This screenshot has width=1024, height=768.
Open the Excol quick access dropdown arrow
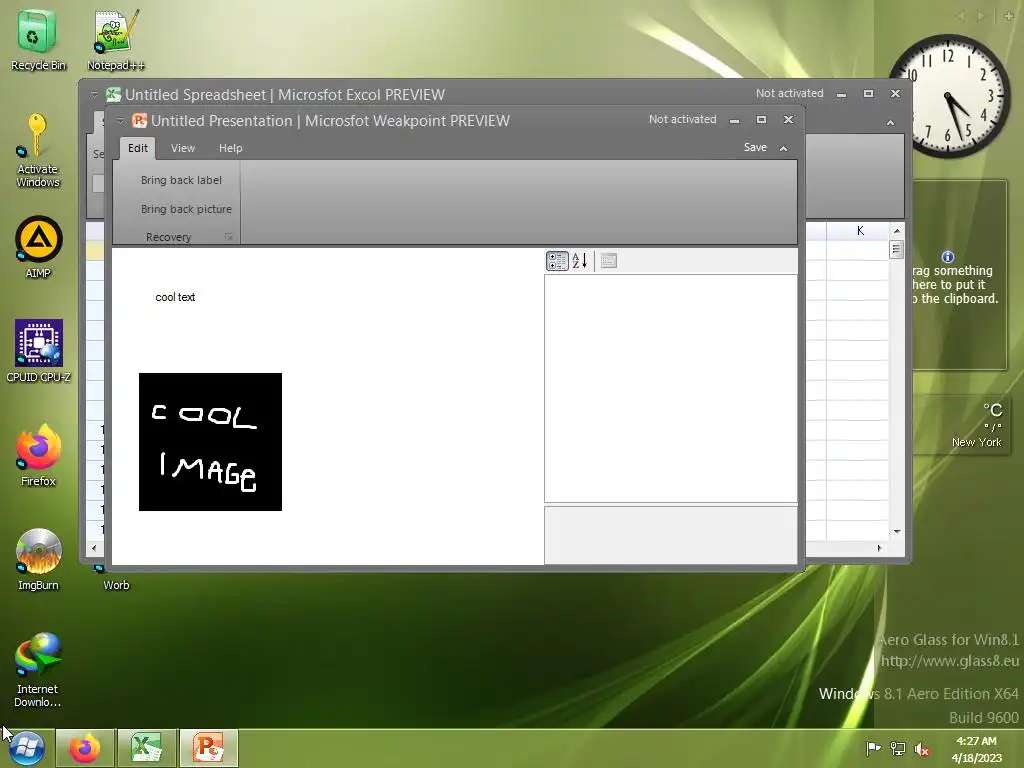[94, 95]
